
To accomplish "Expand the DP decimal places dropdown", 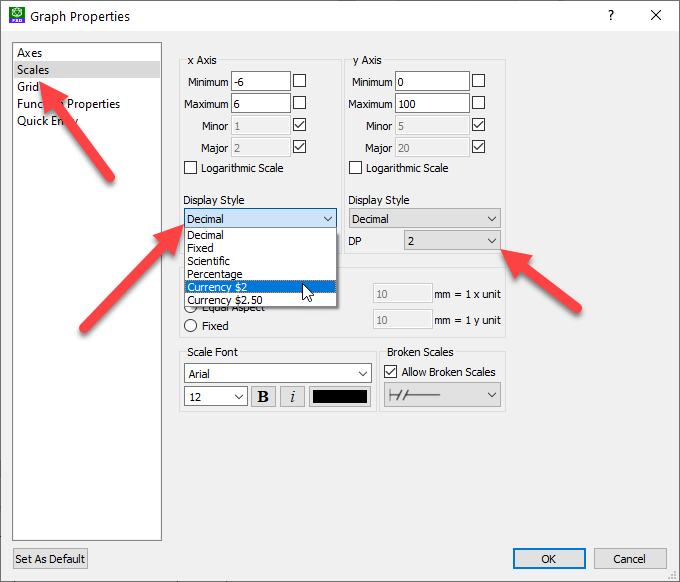I will (452, 241).
